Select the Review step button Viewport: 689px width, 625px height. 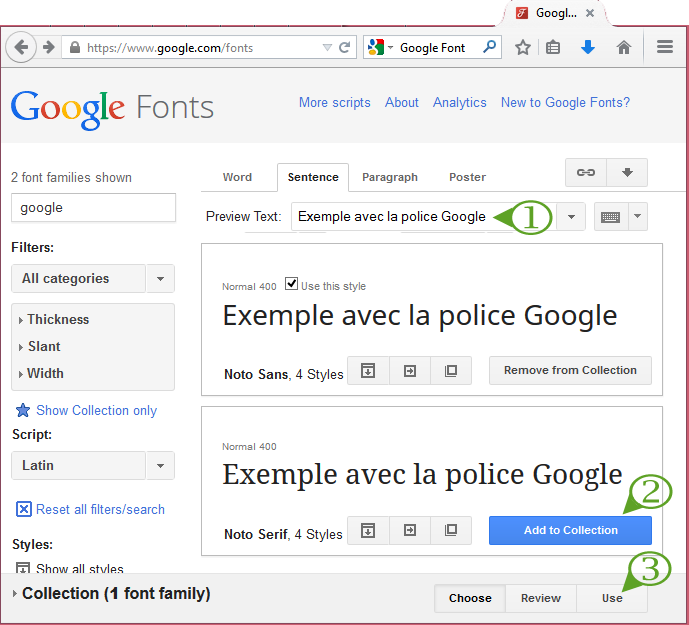click(x=540, y=598)
